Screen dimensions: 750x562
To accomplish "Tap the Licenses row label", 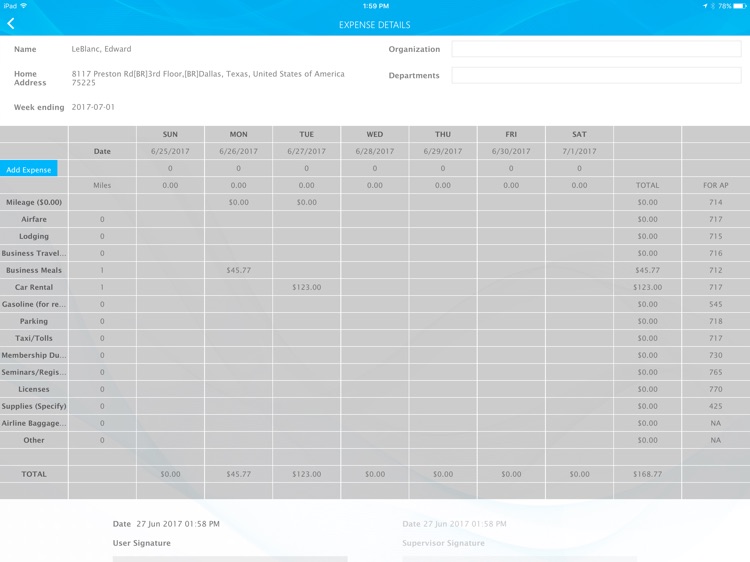I will tap(34, 389).
